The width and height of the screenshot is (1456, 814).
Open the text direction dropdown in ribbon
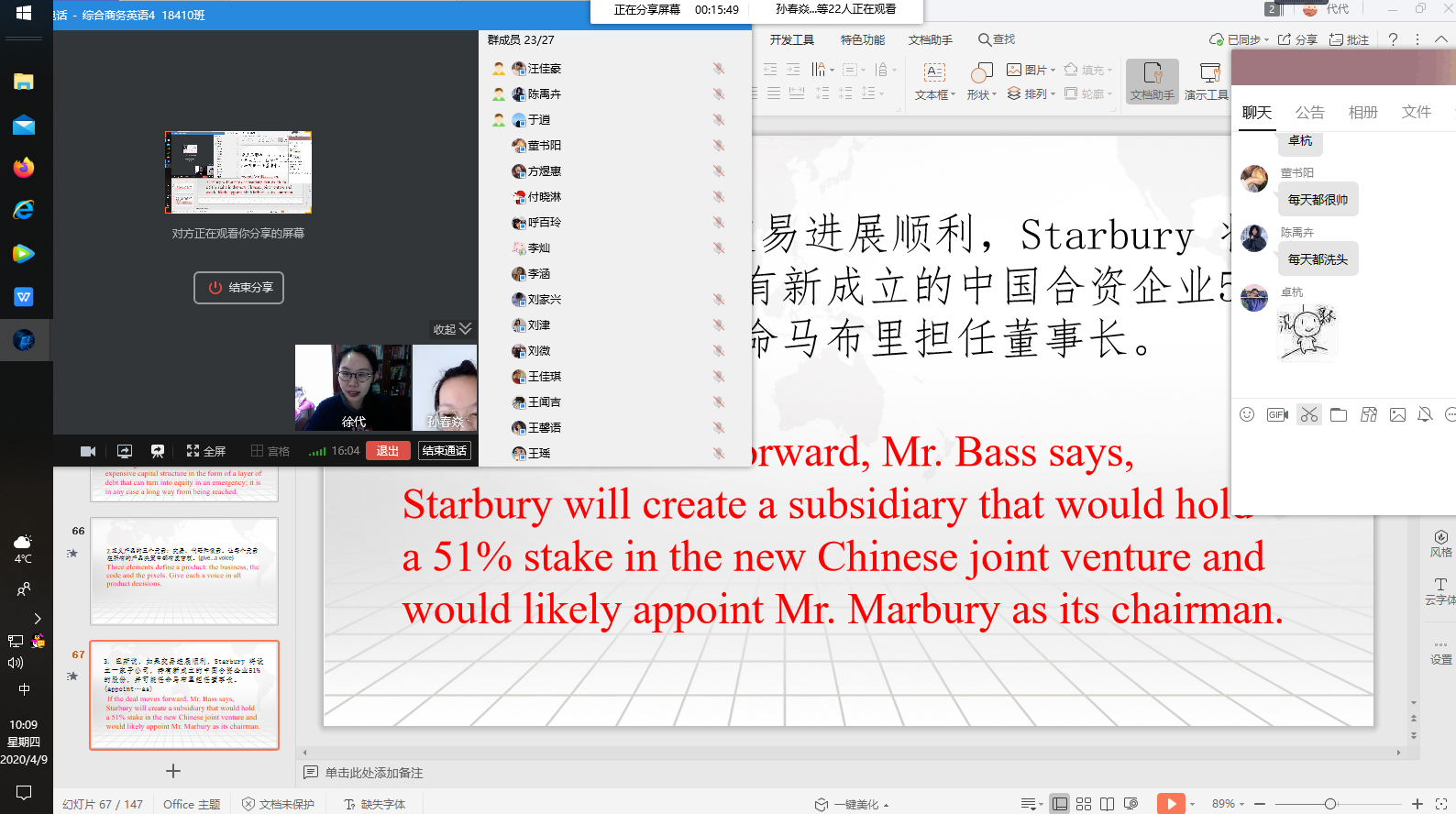(x=823, y=70)
